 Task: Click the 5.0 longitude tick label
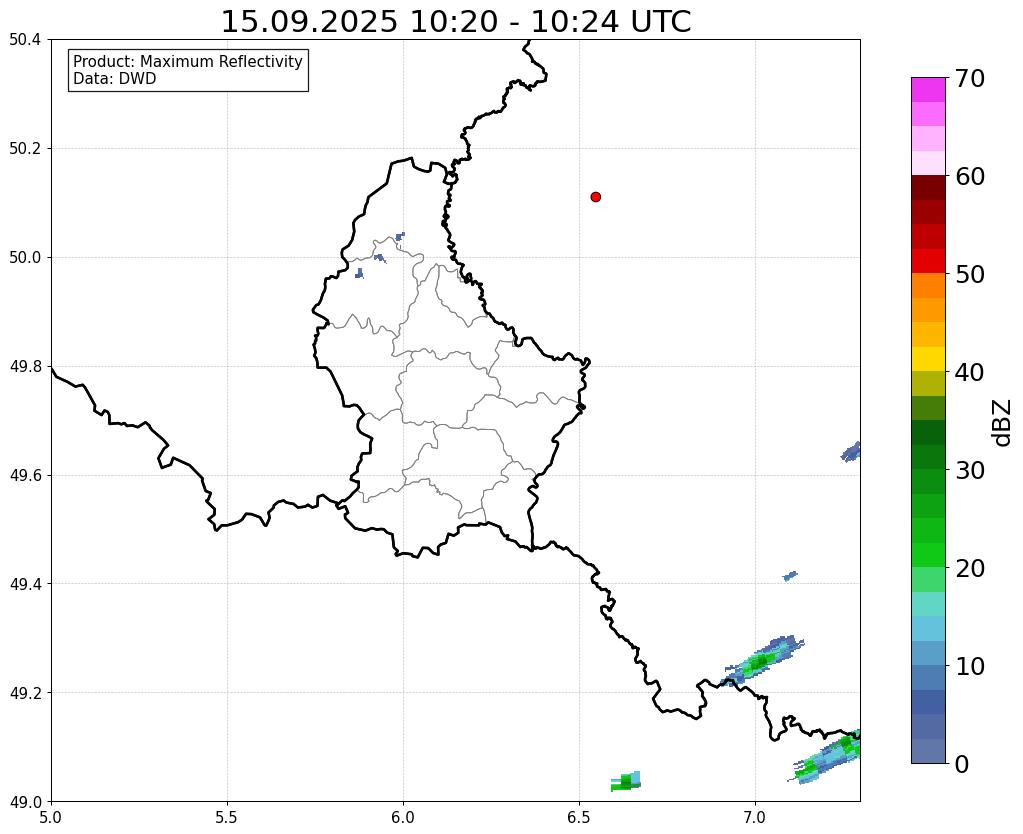51,817
